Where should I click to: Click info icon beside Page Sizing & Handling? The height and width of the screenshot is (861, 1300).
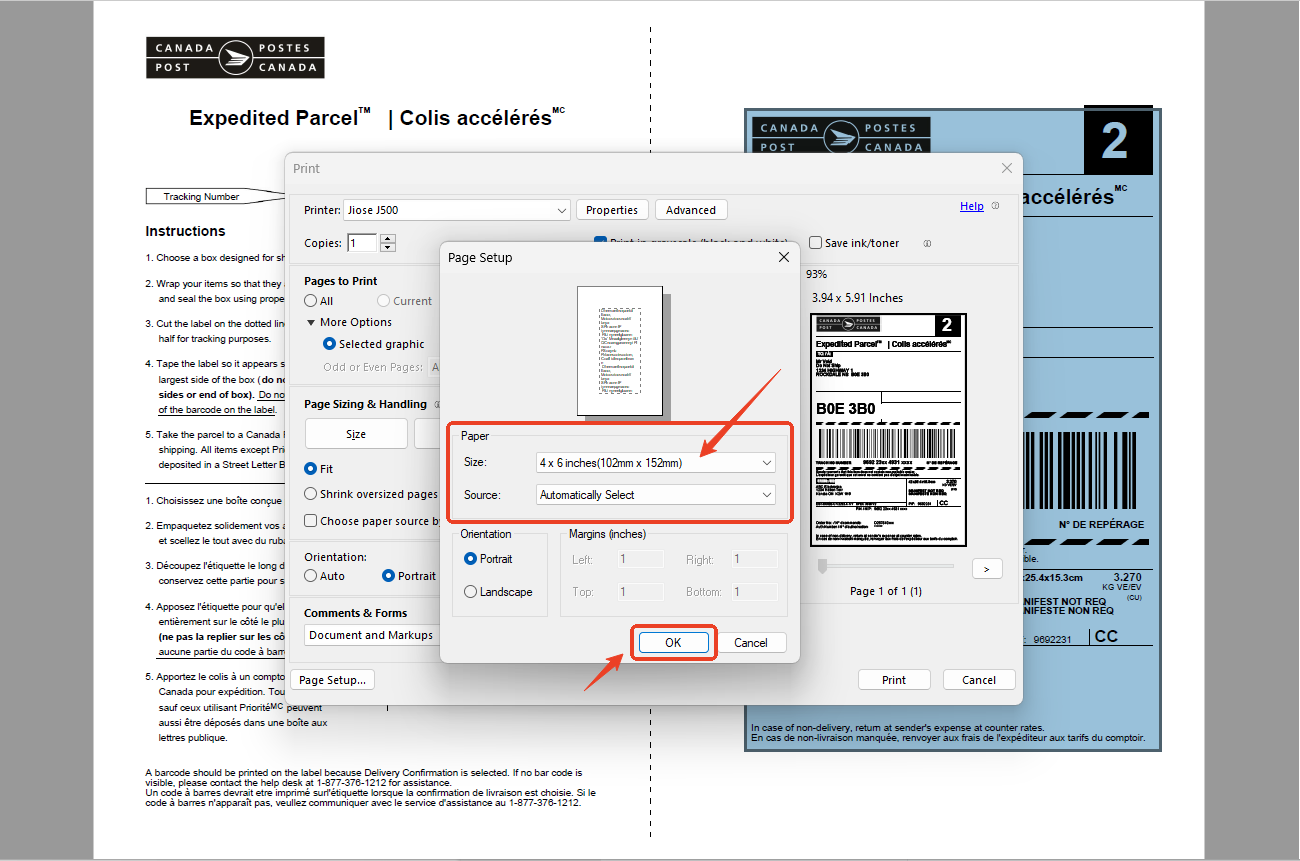[439, 404]
